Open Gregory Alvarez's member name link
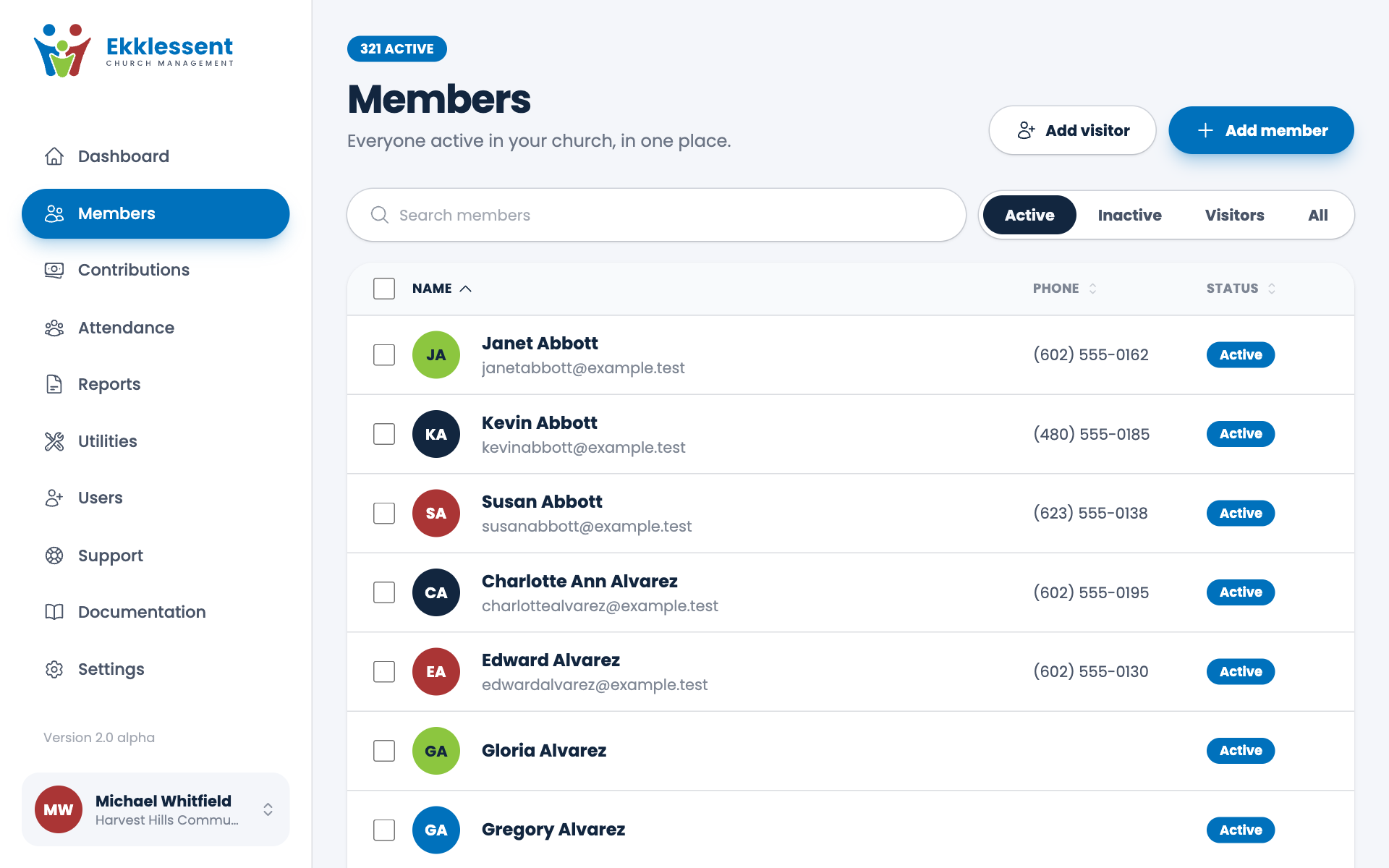Screen dimensions: 1389x868 coord(553,830)
